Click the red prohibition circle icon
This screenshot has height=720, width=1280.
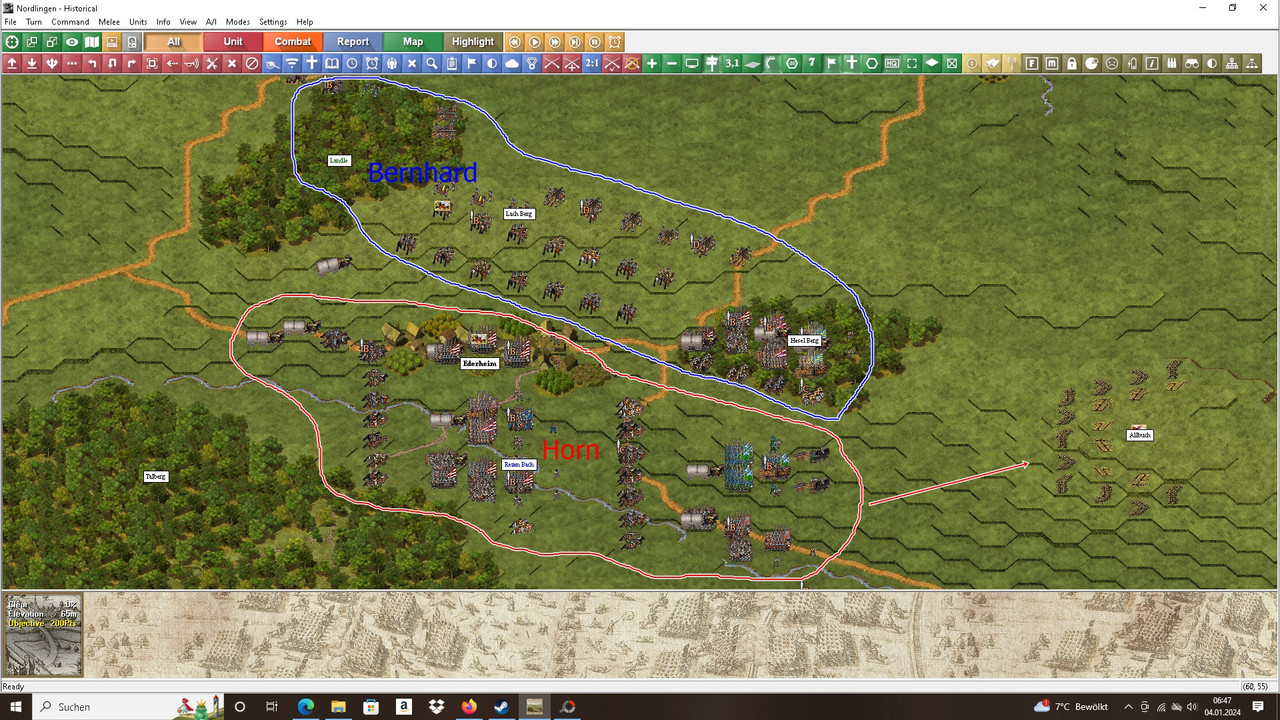click(x=252, y=63)
